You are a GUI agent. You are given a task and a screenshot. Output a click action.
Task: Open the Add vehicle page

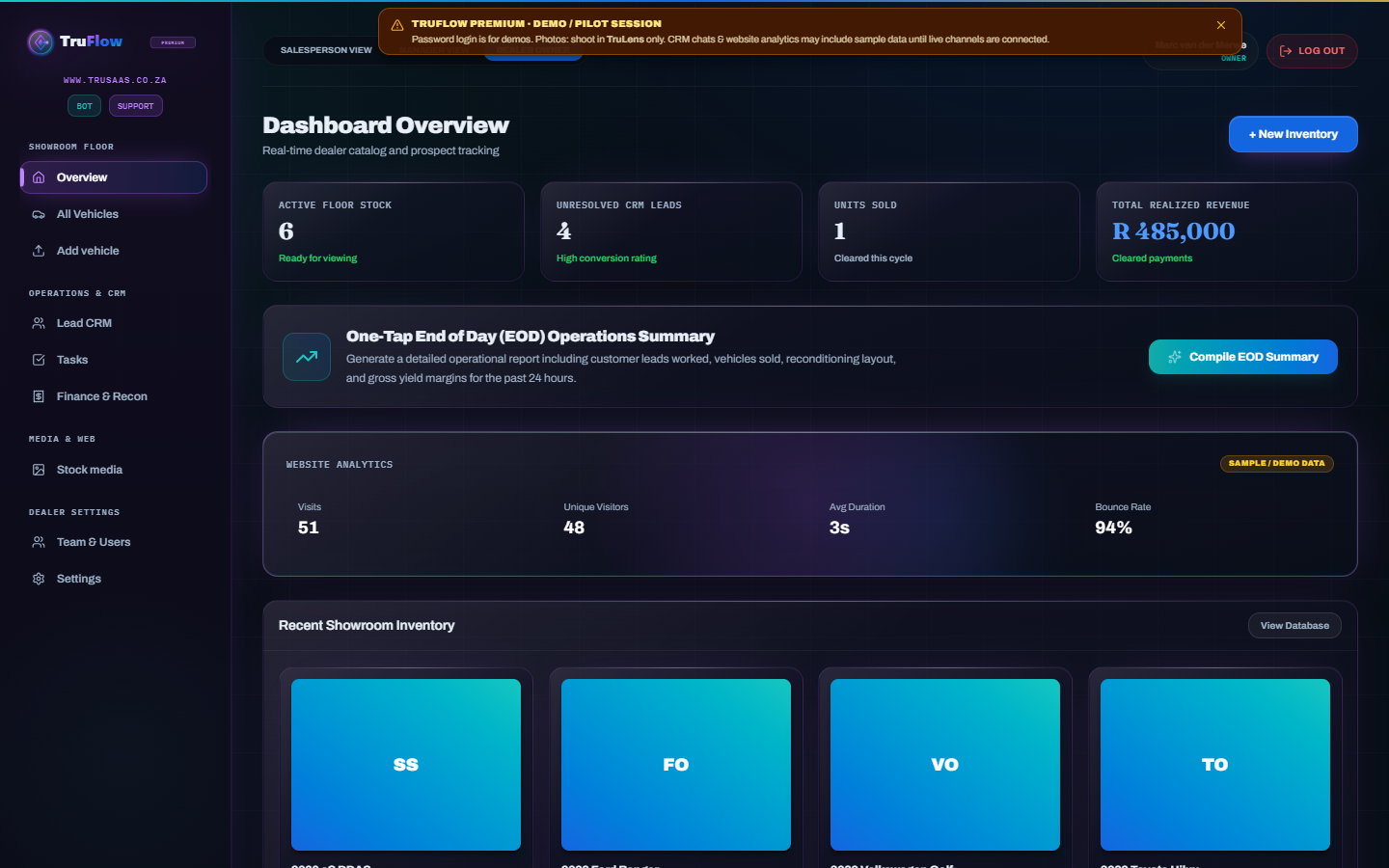(114, 251)
